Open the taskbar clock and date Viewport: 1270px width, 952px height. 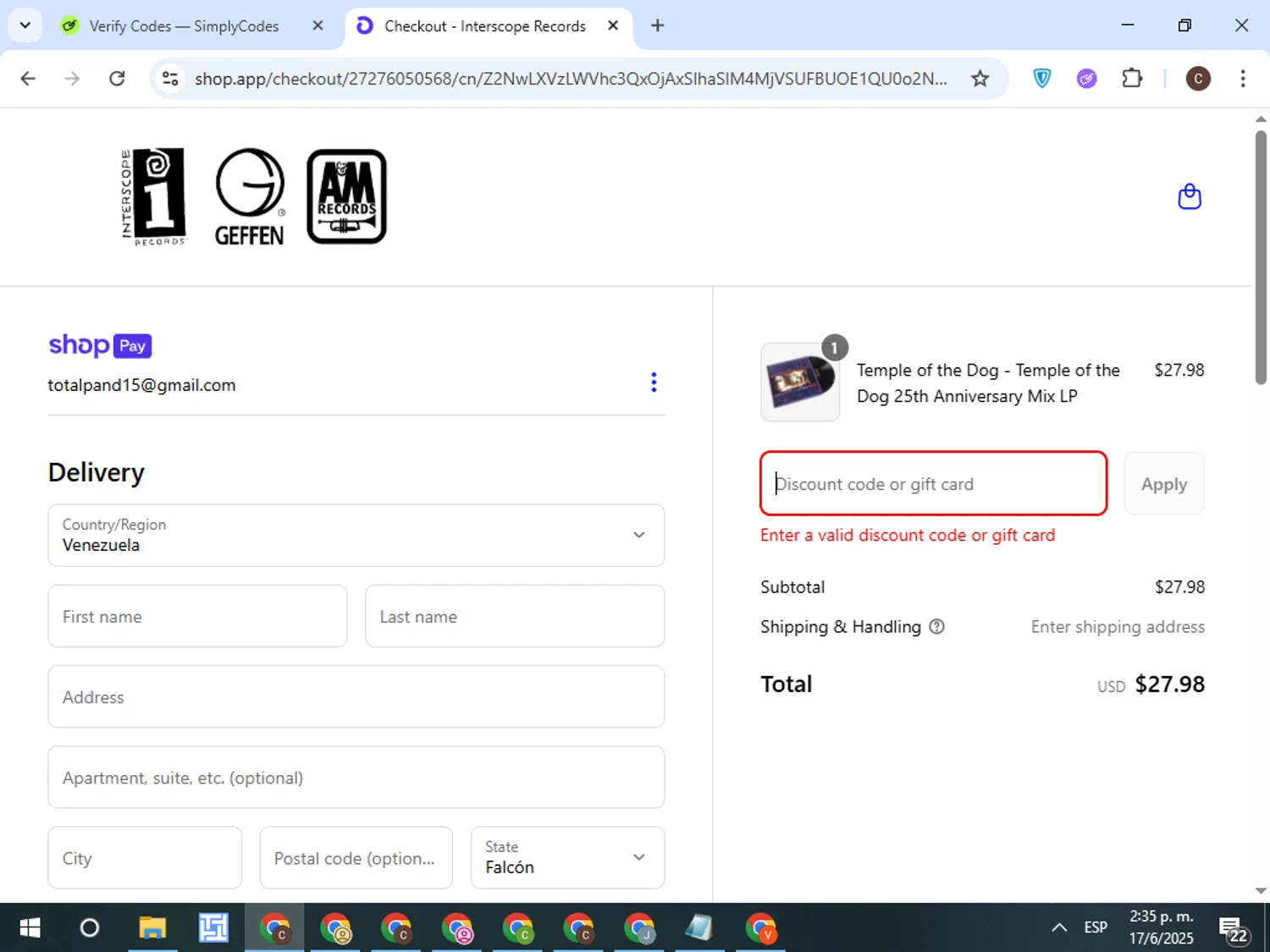coord(1161,927)
